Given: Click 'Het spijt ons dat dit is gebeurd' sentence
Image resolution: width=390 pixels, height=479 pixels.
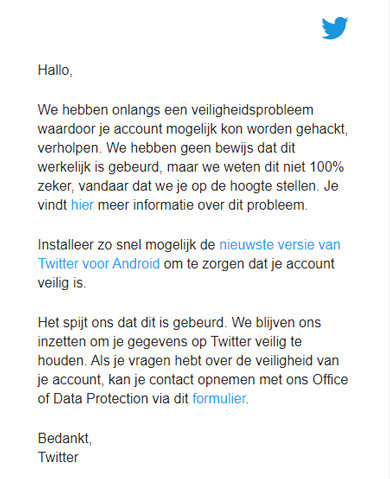Looking at the screenshot, I should [x=132, y=322].
